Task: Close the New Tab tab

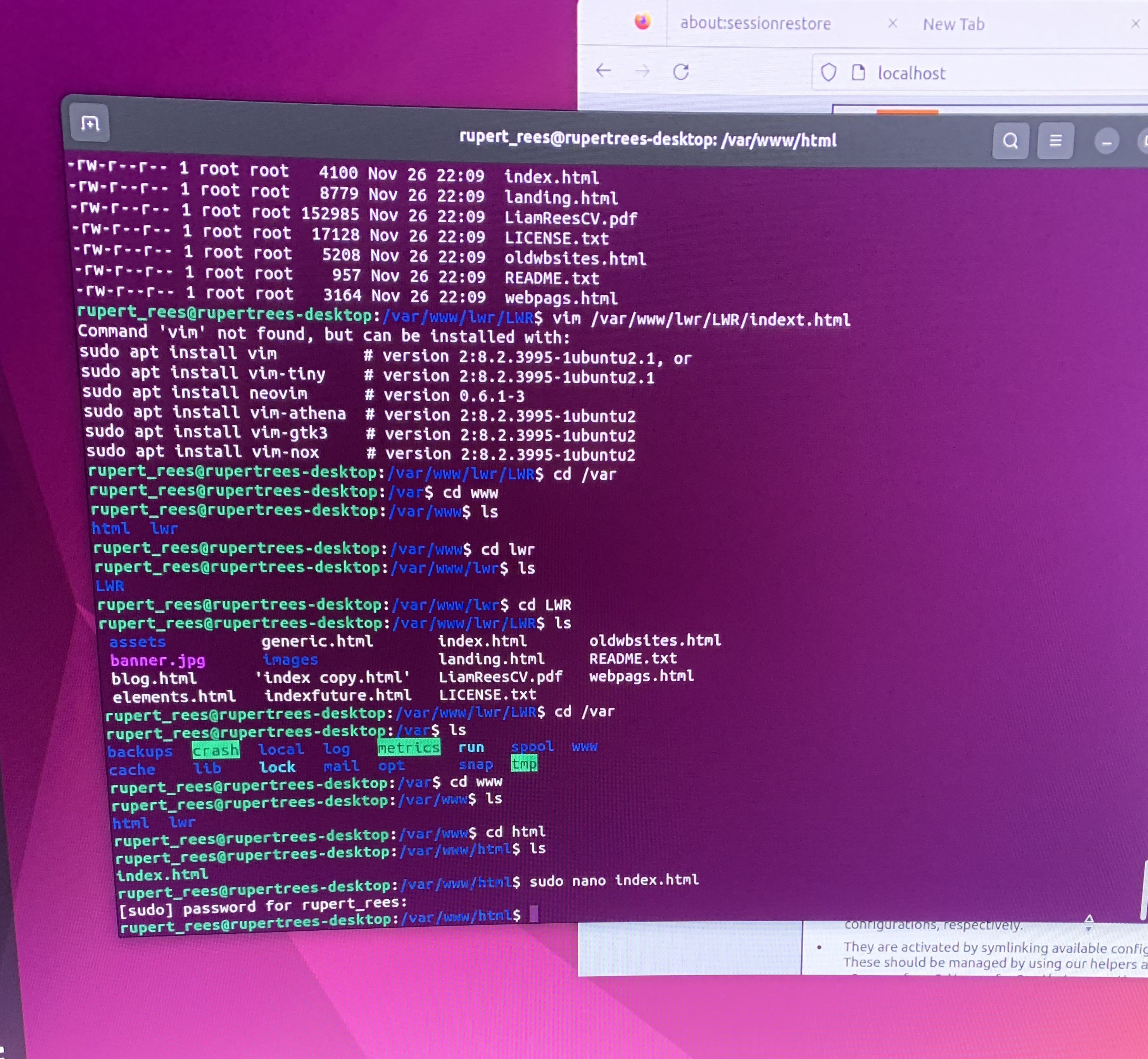Action: coord(1135,24)
